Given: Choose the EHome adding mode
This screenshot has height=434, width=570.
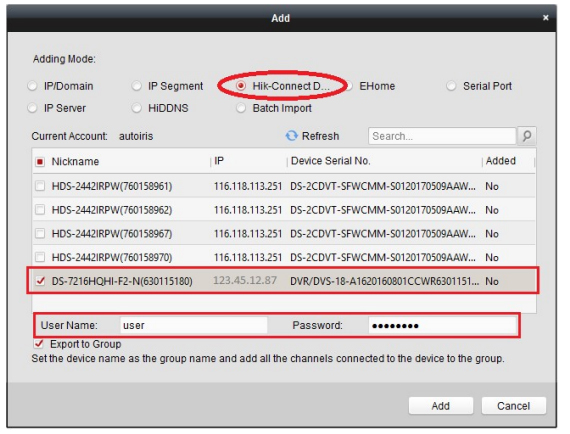Looking at the screenshot, I should (349, 86).
